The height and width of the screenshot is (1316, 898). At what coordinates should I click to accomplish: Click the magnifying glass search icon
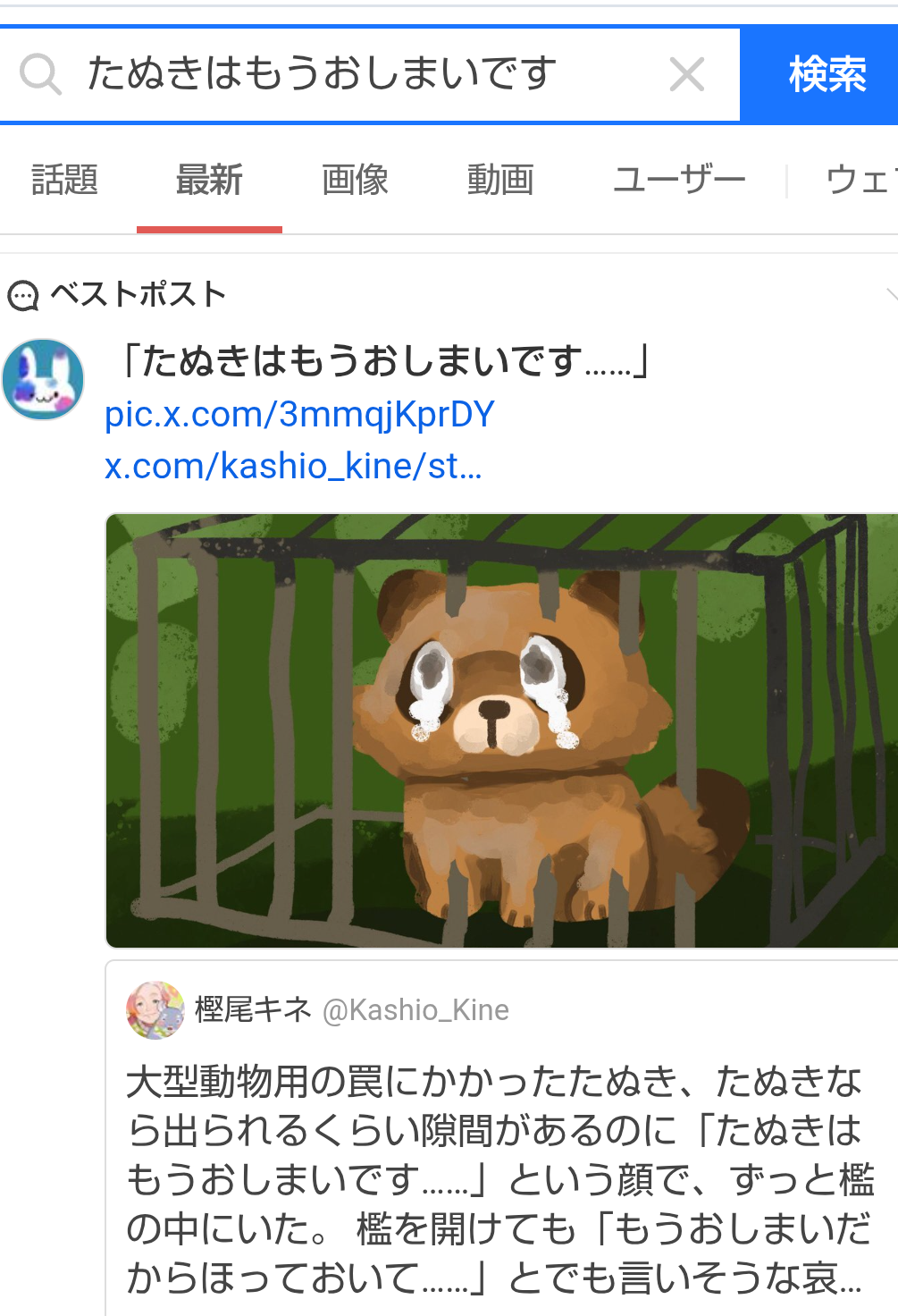40,74
